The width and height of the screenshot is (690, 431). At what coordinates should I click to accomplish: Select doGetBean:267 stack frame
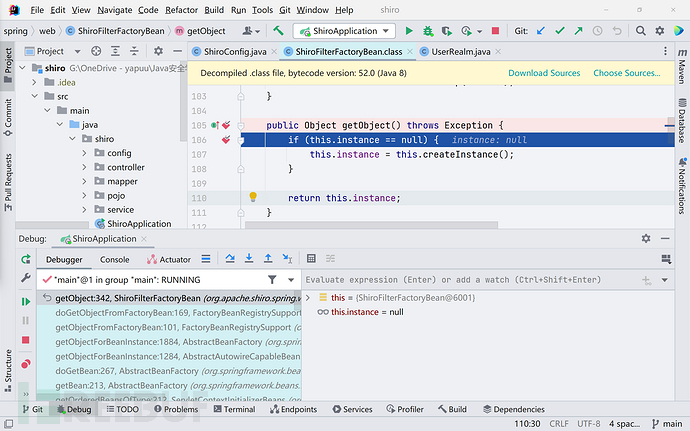169,371
